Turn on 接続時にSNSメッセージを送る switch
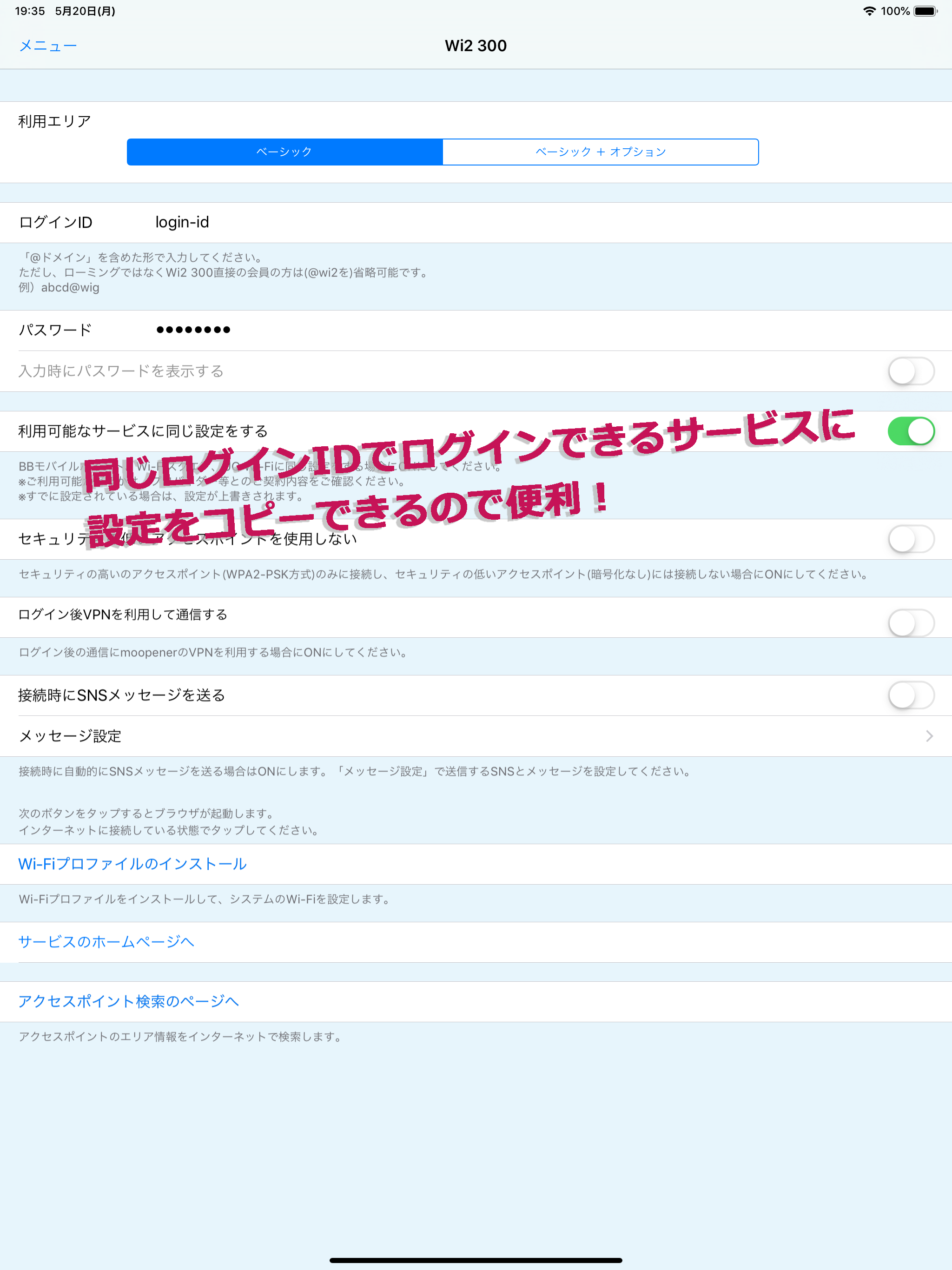 pos(911,695)
